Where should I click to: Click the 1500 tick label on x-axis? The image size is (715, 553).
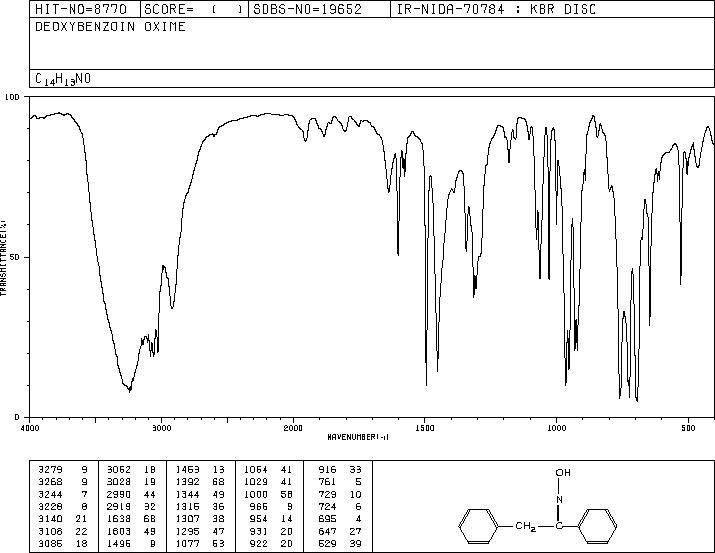[x=425, y=428]
